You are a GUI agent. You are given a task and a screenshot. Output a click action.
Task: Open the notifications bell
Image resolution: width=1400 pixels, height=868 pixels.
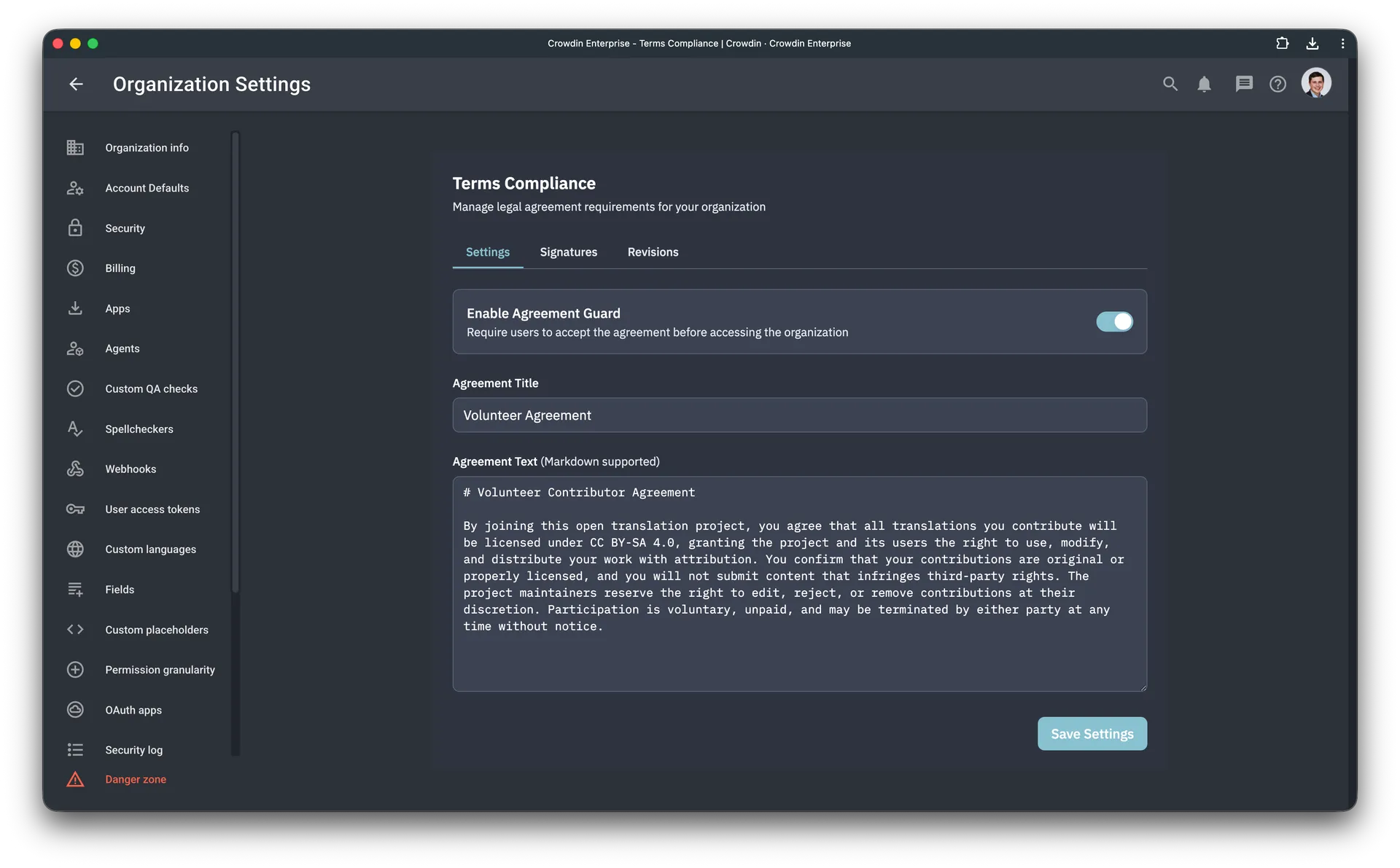coord(1204,84)
